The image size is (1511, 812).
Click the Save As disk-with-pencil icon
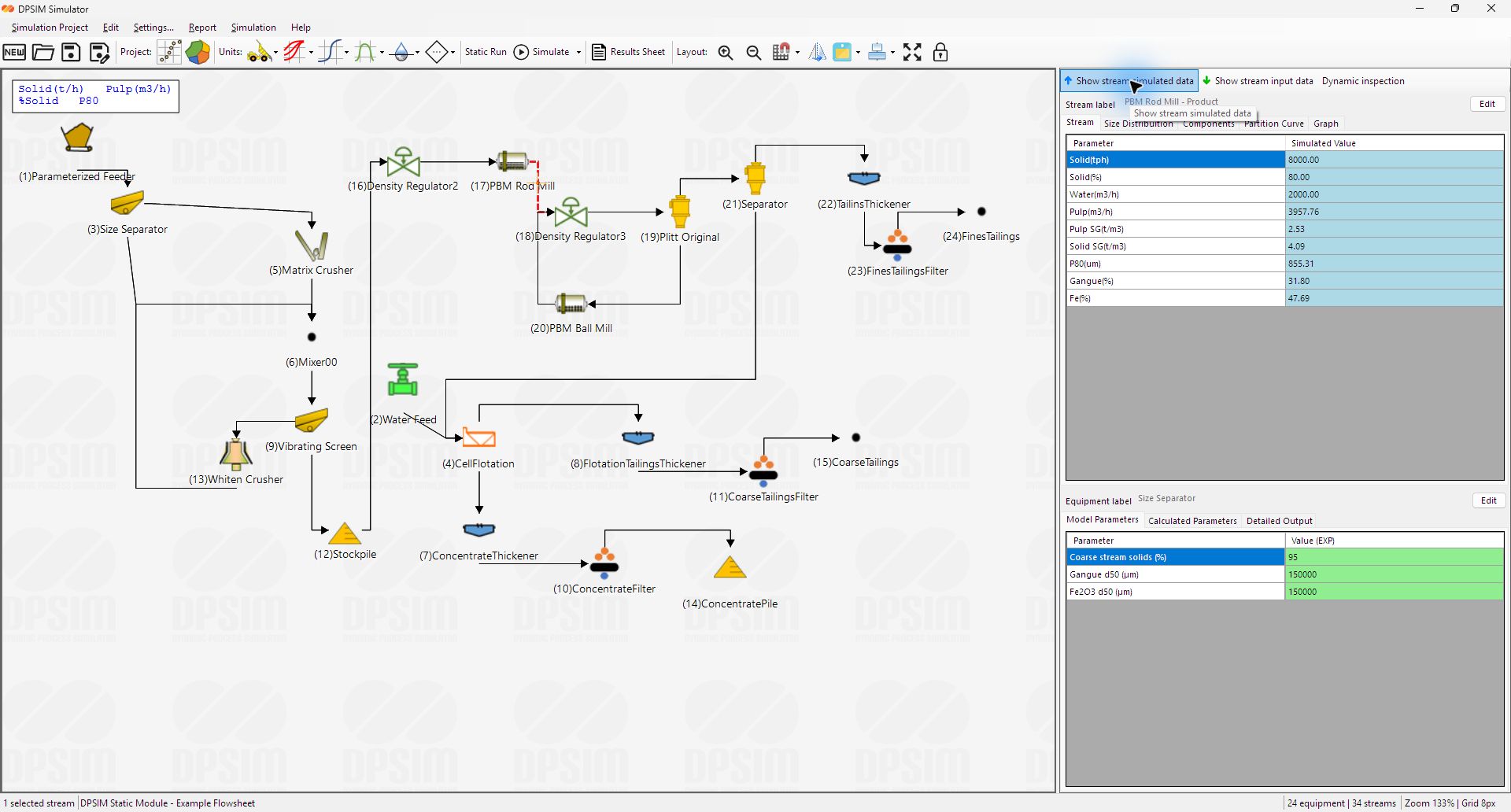click(99, 53)
